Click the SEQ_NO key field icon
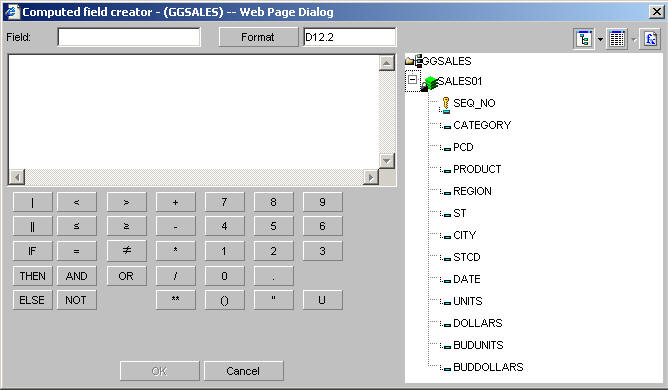The height and width of the screenshot is (390, 668). [446, 105]
